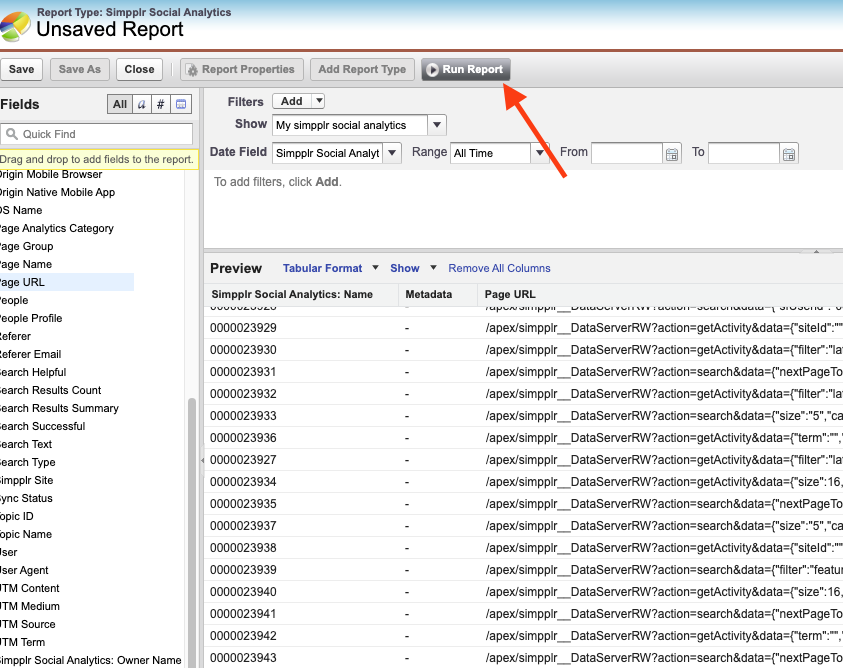Screen dimensions: 843x668
Task: Close the unsaved report
Action: 139,69
